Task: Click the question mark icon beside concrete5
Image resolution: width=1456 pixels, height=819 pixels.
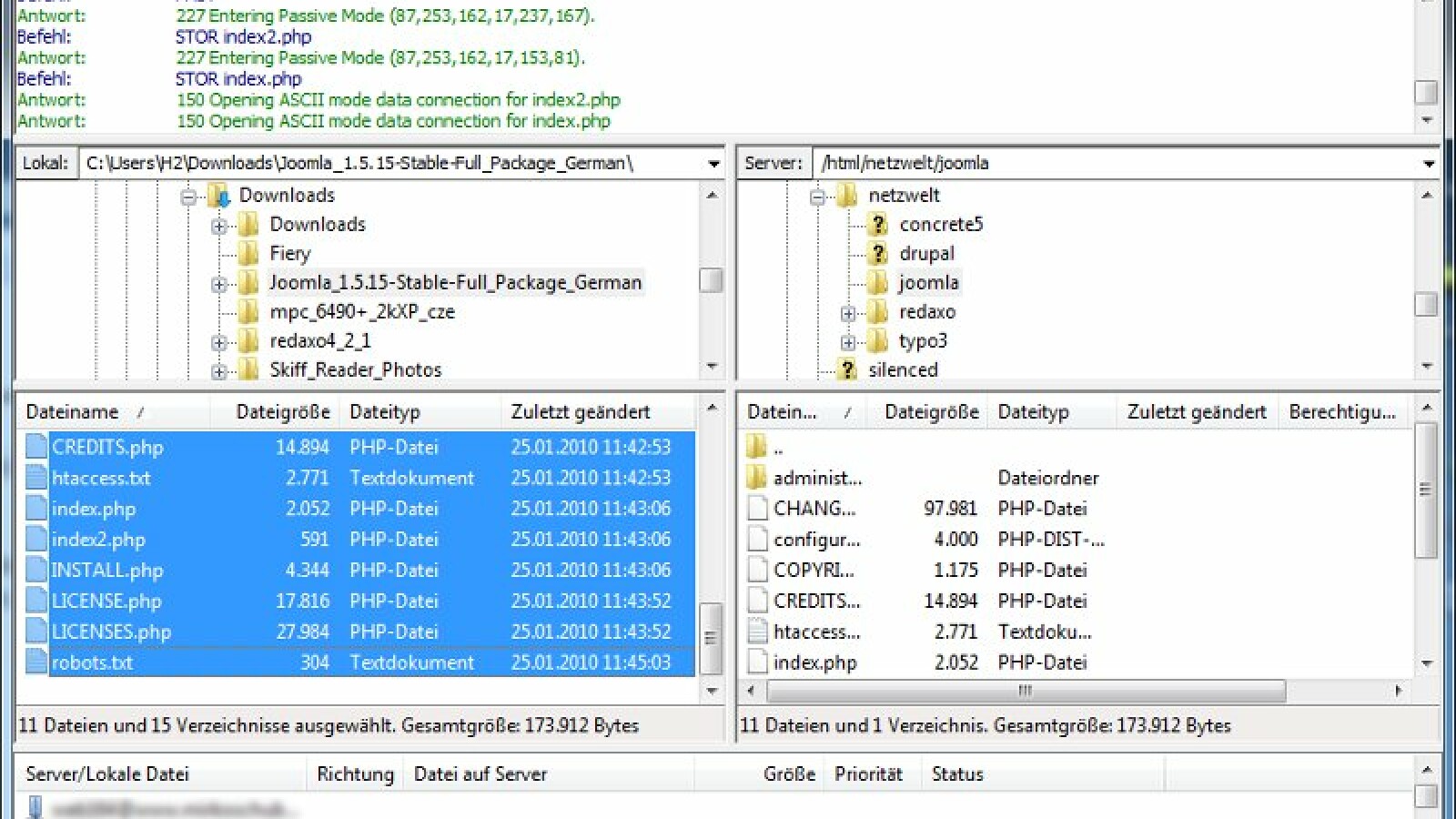Action: [877, 224]
